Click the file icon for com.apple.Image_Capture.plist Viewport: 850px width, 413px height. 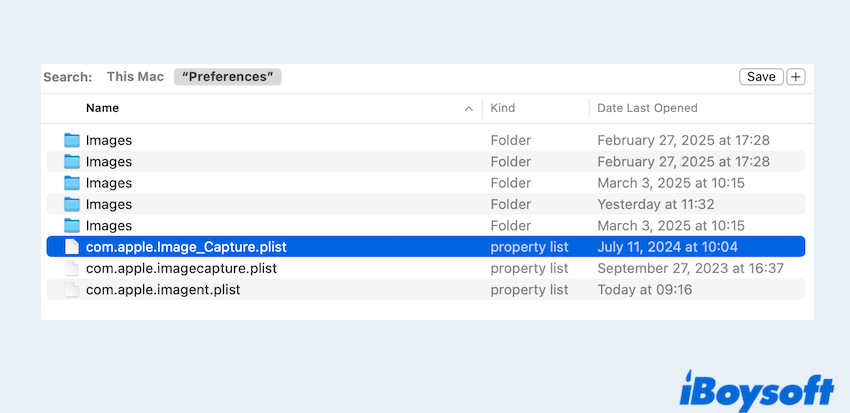coord(71,247)
